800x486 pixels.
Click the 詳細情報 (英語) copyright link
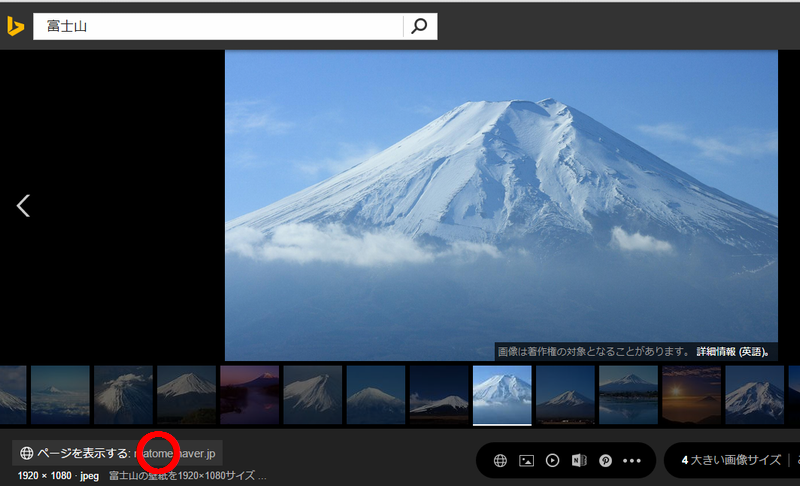[733, 352]
